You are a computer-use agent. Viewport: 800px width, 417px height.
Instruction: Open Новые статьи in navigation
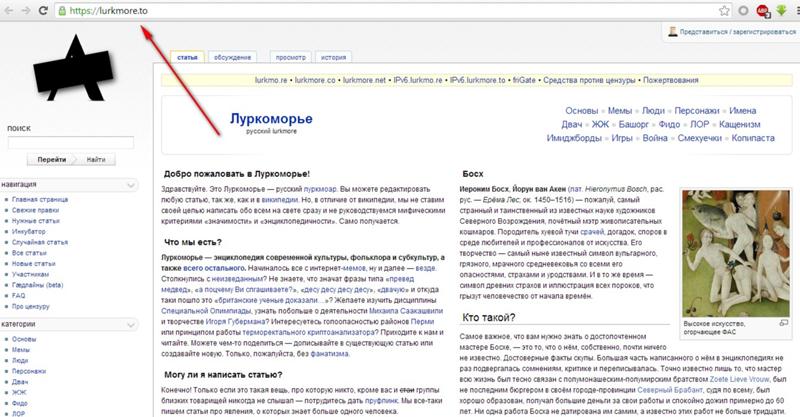pyautogui.click(x=33, y=264)
